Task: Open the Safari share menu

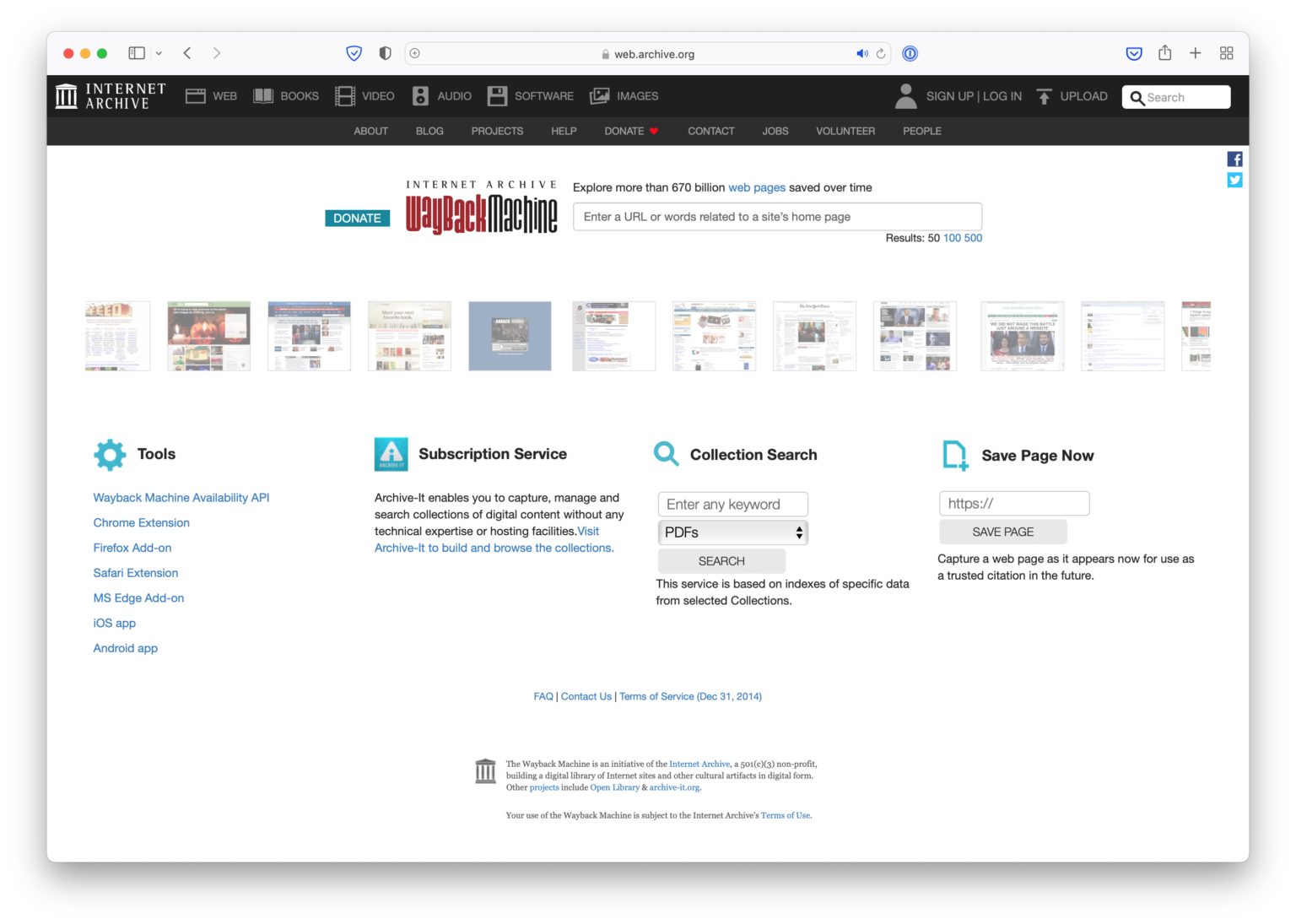Action: pyautogui.click(x=1164, y=52)
